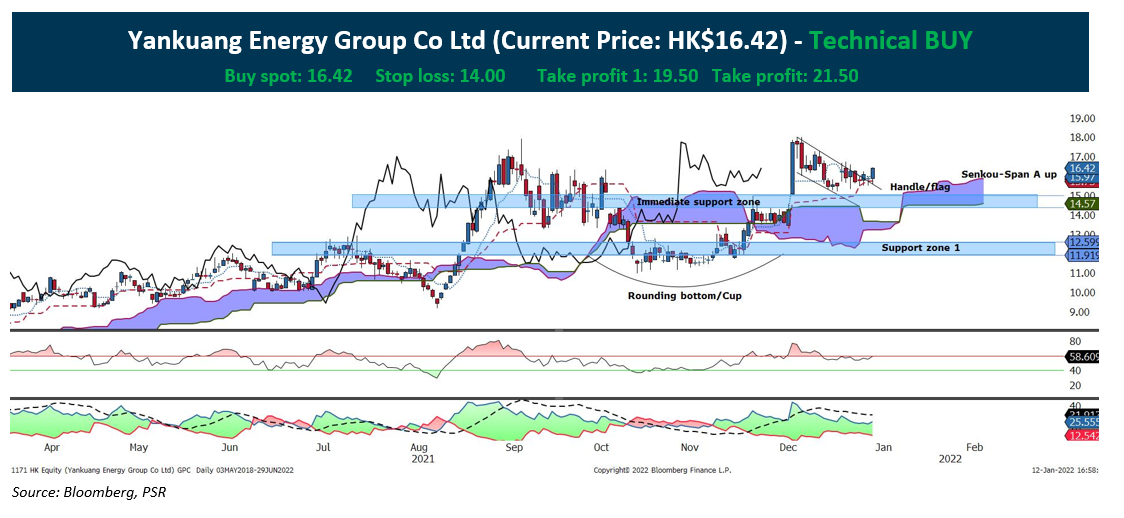
Task: Click the 9.00 value on the price axis
Action: click(1081, 312)
